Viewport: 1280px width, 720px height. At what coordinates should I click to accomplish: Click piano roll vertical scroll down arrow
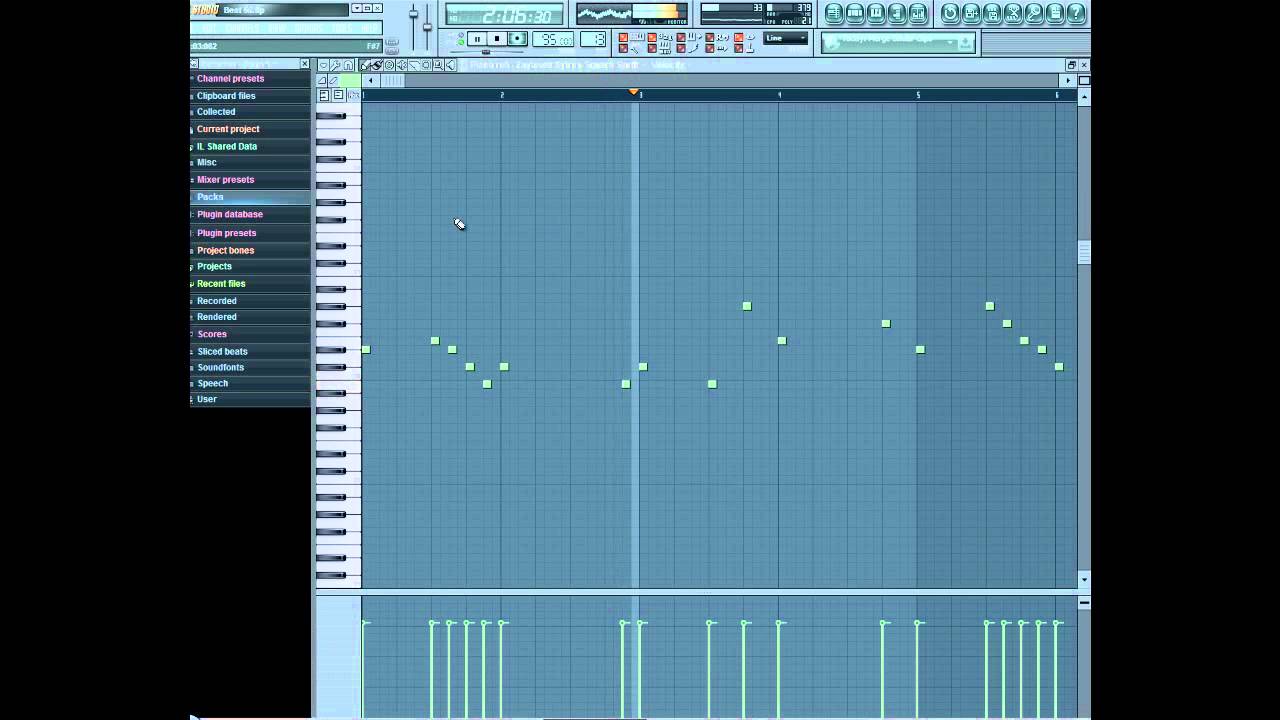[x=1084, y=579]
